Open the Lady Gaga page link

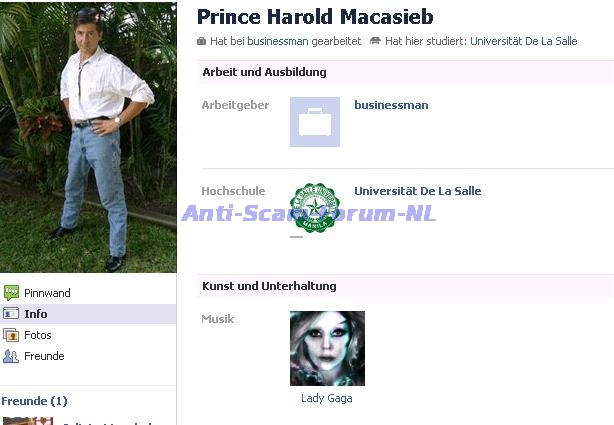[327, 398]
